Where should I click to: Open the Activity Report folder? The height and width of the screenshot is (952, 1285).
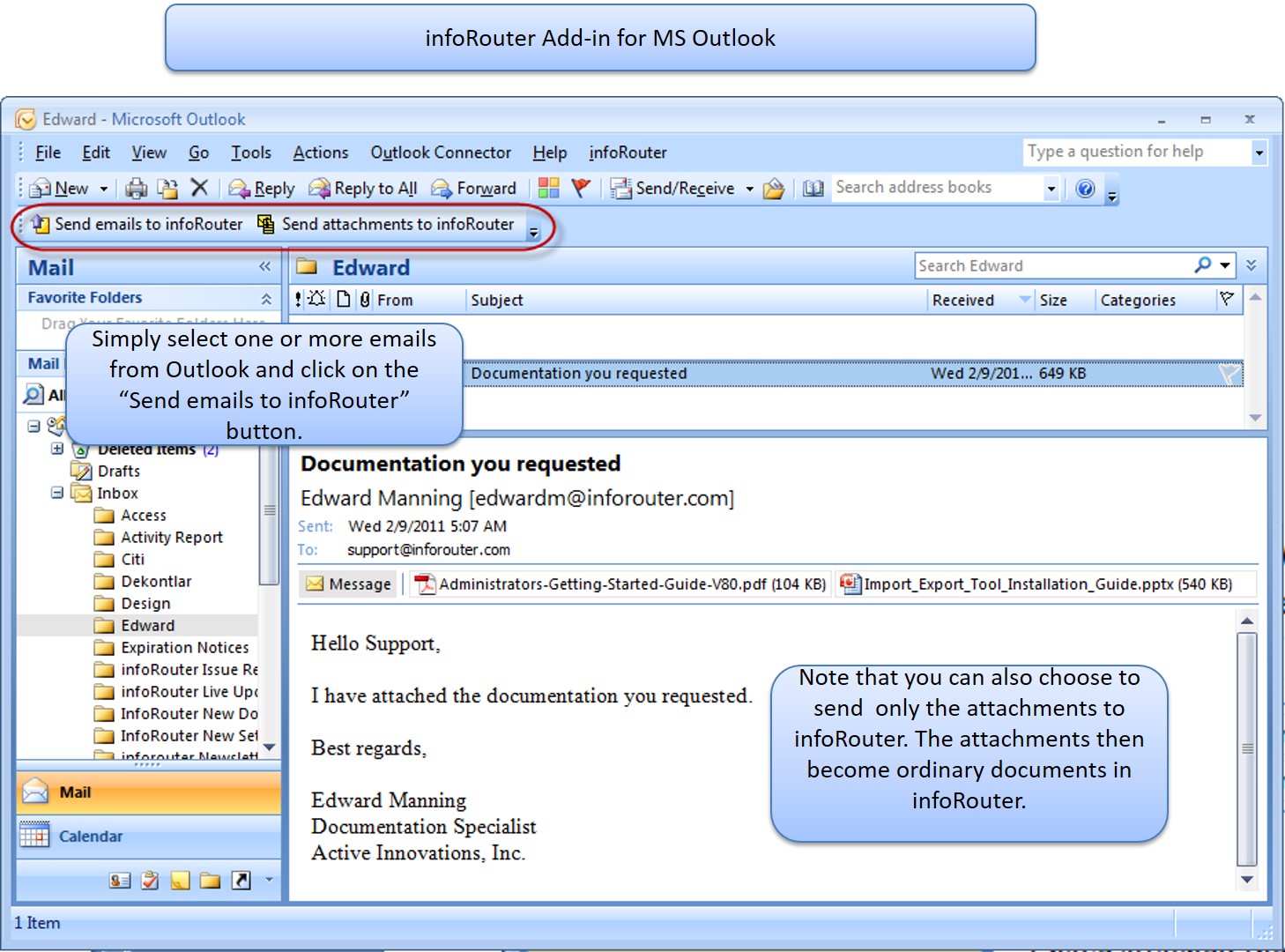coord(171,537)
